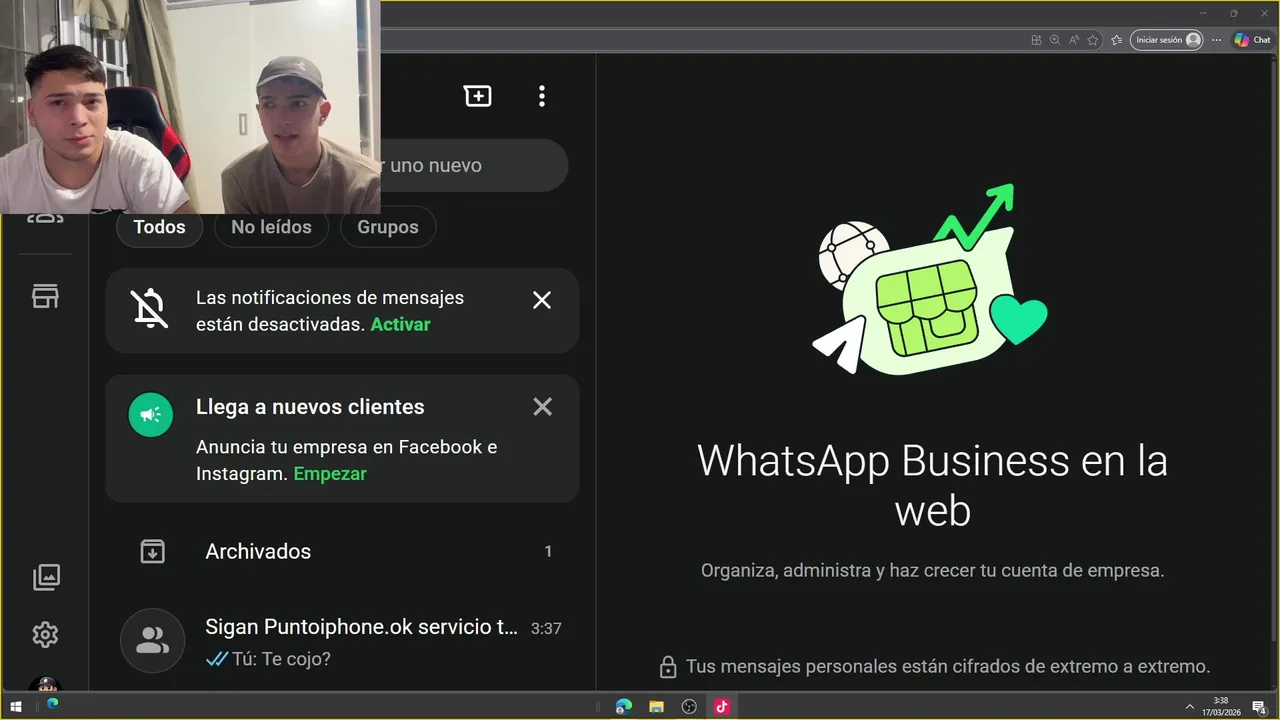Open the media gallery icon in sidebar
The width and height of the screenshot is (1280, 720).
click(x=46, y=577)
